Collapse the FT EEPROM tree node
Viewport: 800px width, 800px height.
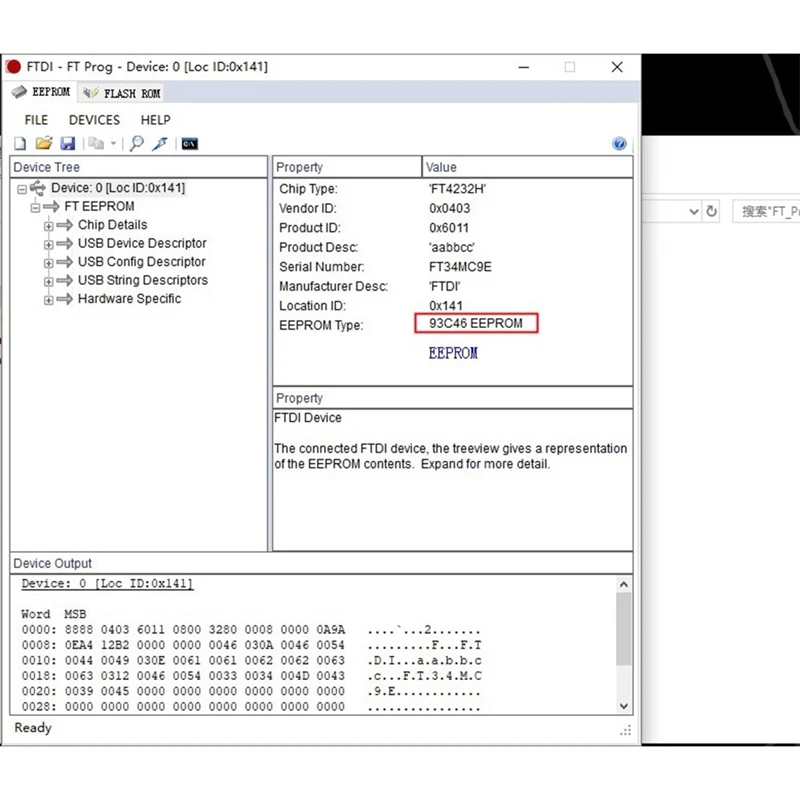35,207
